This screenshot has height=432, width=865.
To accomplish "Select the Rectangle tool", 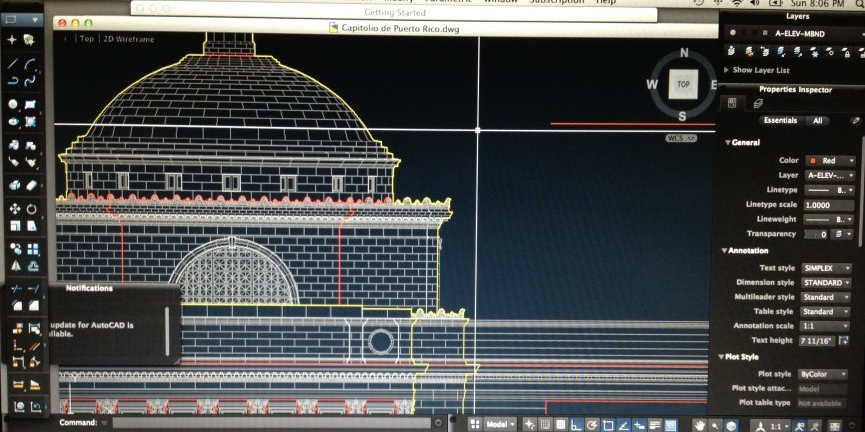I will [31, 104].
